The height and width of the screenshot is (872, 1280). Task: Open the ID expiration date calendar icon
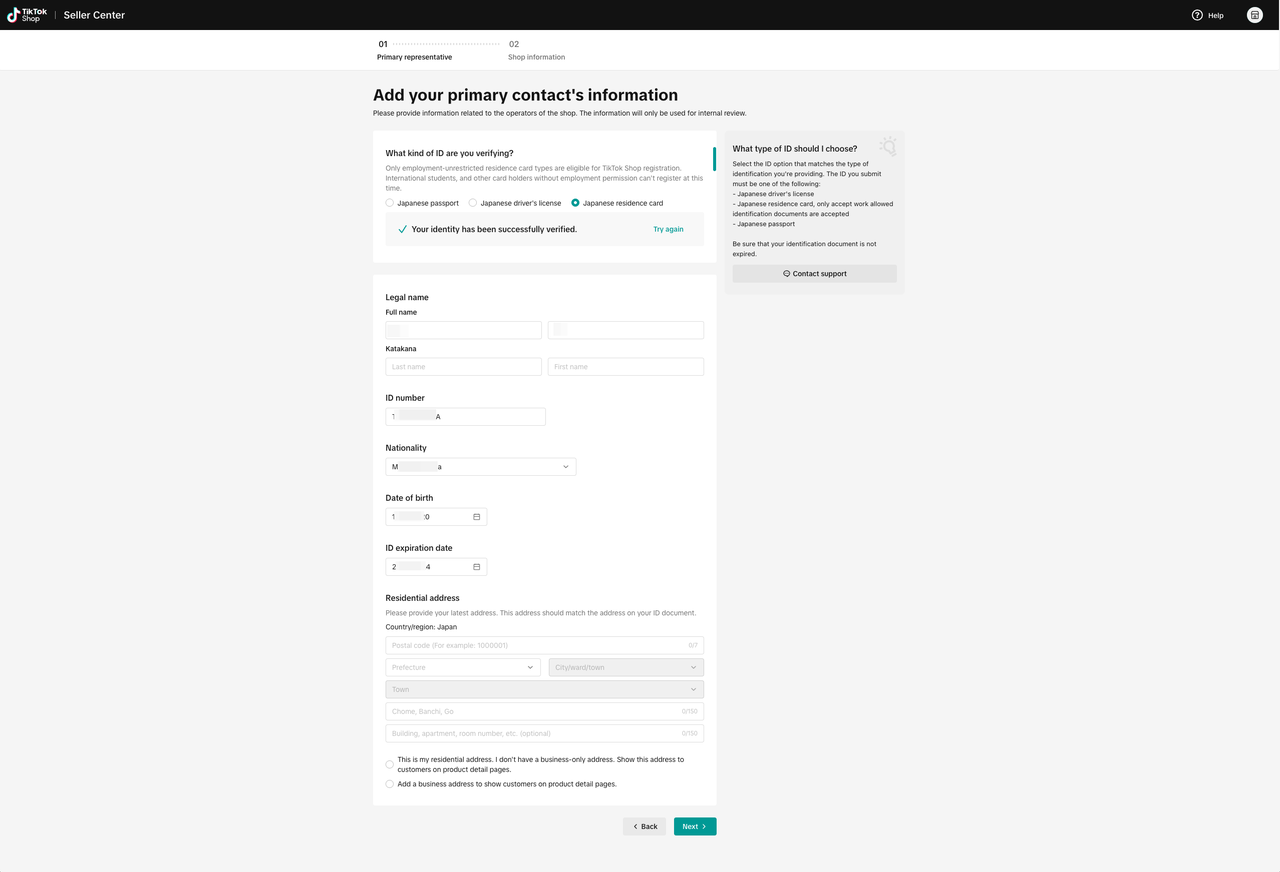[477, 567]
